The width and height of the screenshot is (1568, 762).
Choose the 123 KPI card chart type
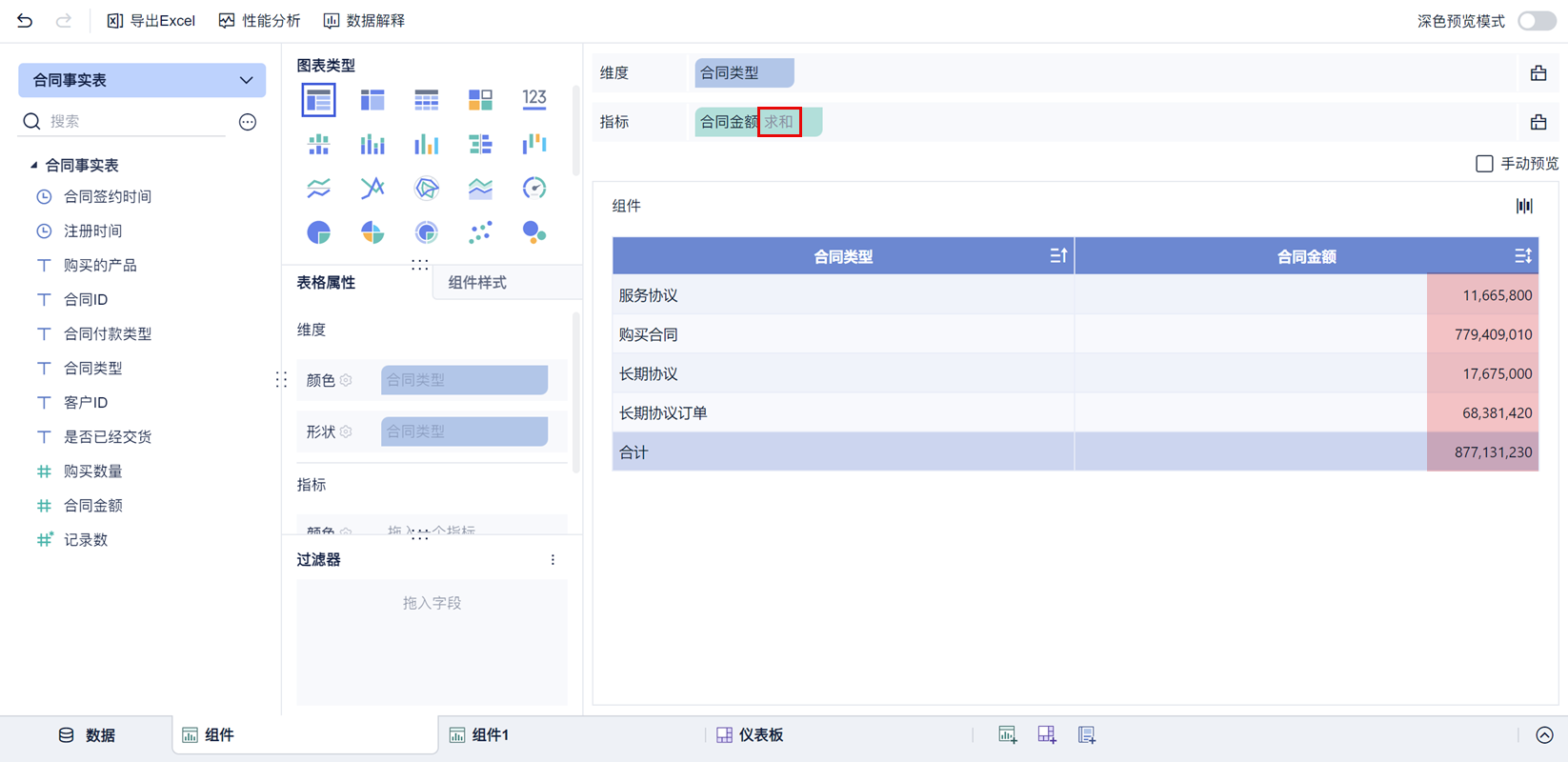click(534, 99)
